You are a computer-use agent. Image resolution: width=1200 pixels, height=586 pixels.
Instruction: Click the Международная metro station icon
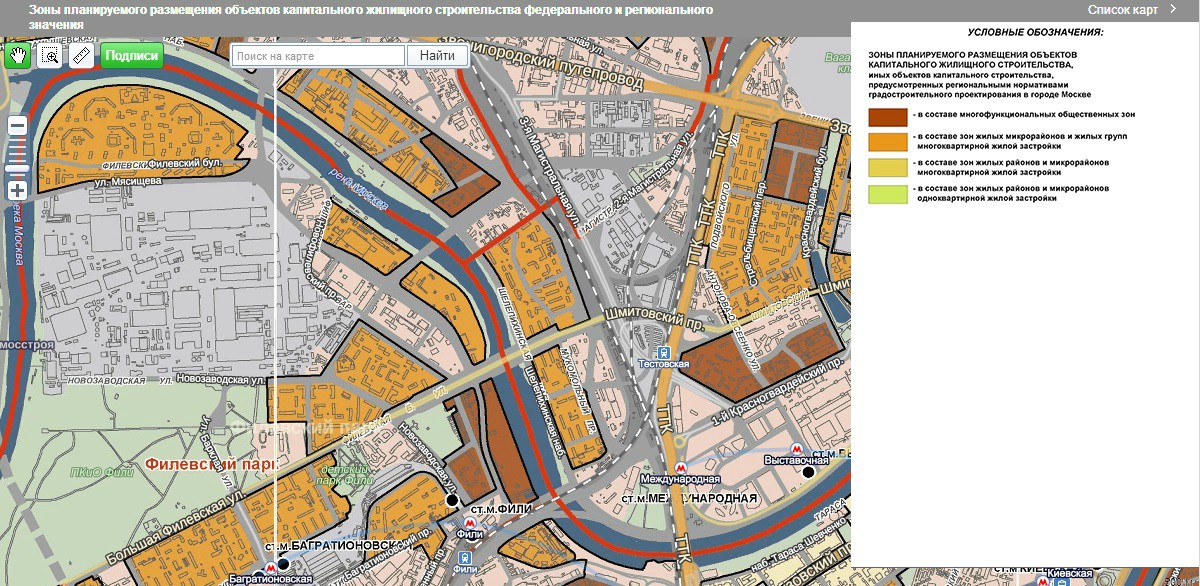681,467
